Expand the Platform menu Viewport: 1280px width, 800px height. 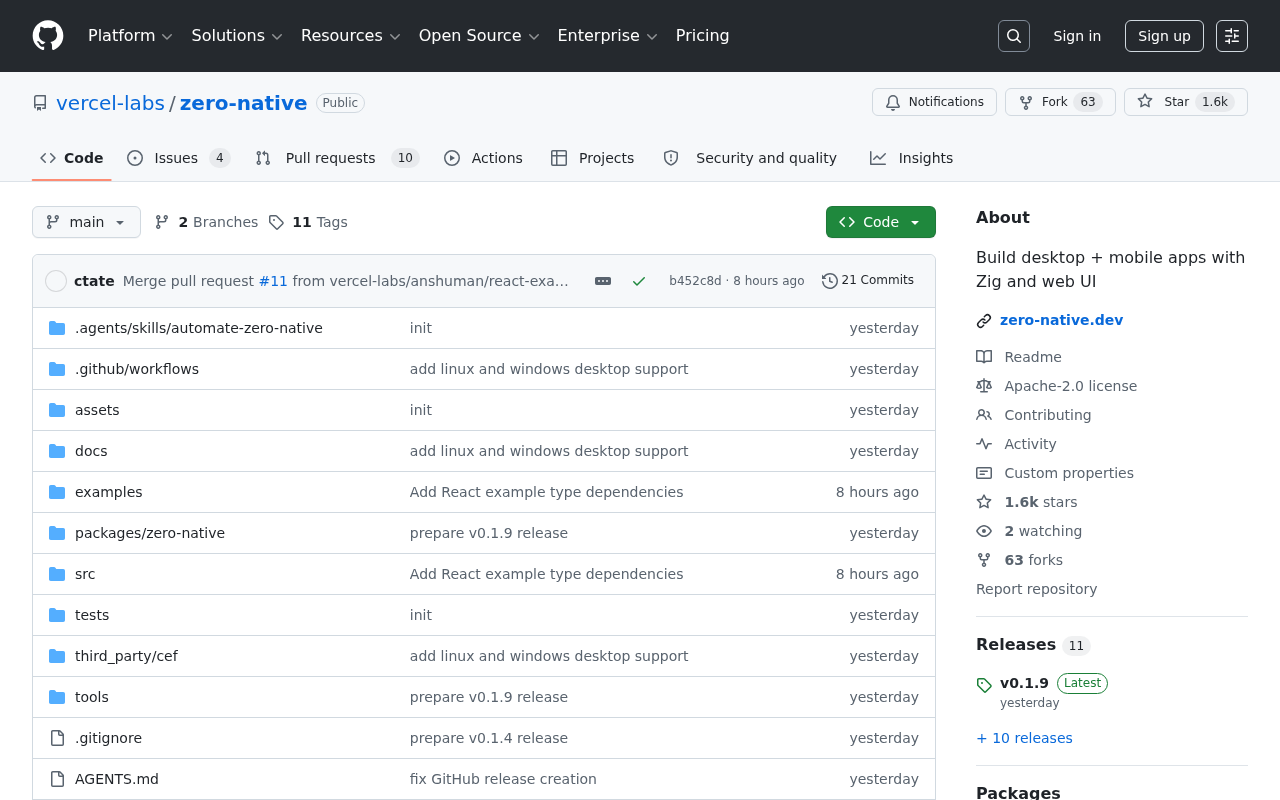[130, 36]
